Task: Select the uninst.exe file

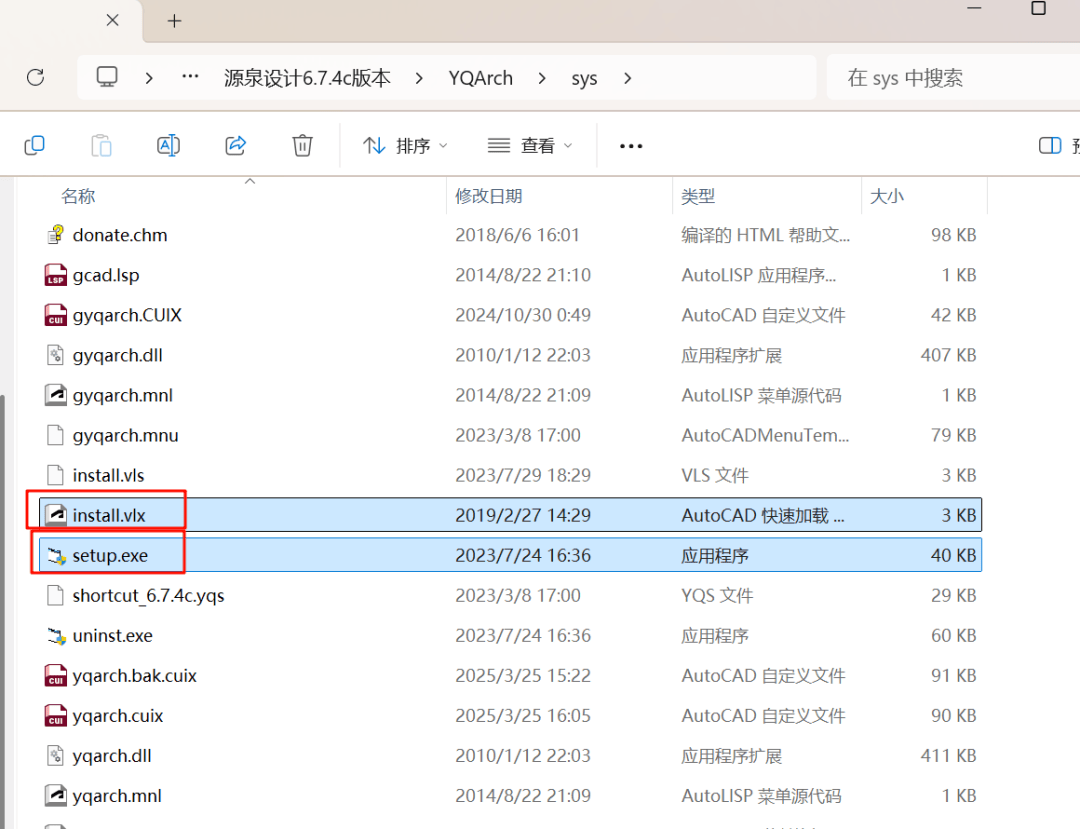Action: pyautogui.click(x=112, y=635)
